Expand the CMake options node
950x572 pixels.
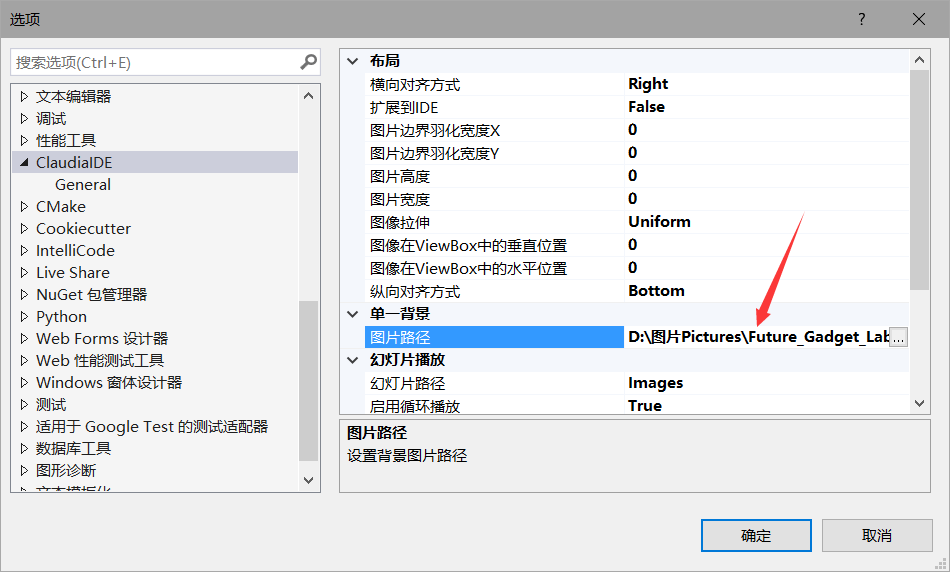[x=24, y=206]
